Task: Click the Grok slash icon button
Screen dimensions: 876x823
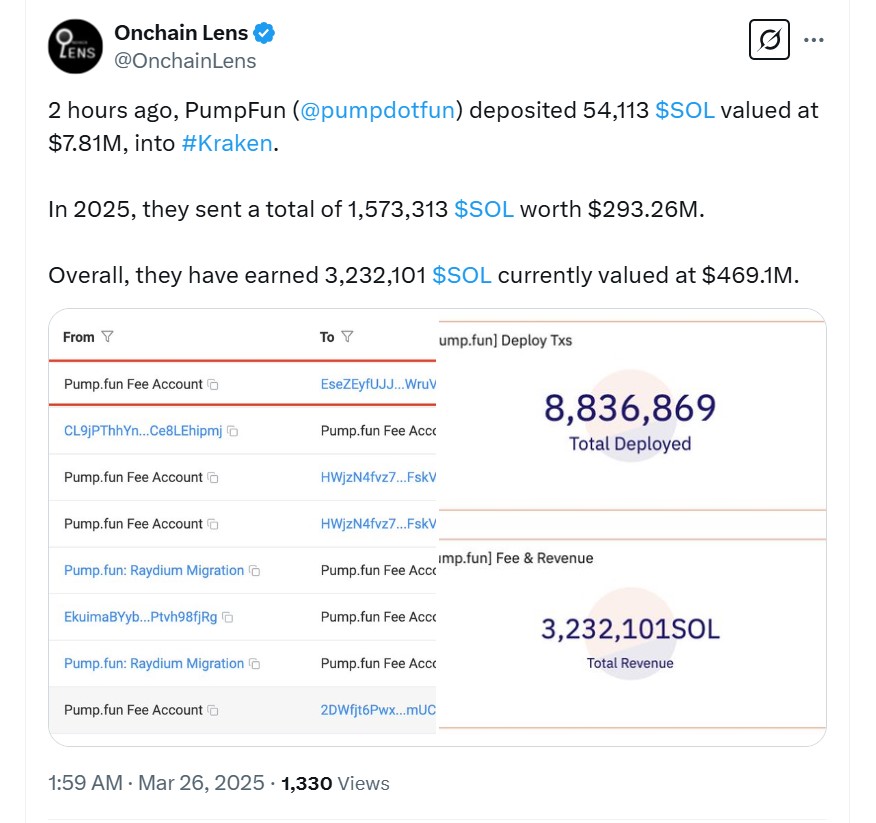Action: click(769, 40)
